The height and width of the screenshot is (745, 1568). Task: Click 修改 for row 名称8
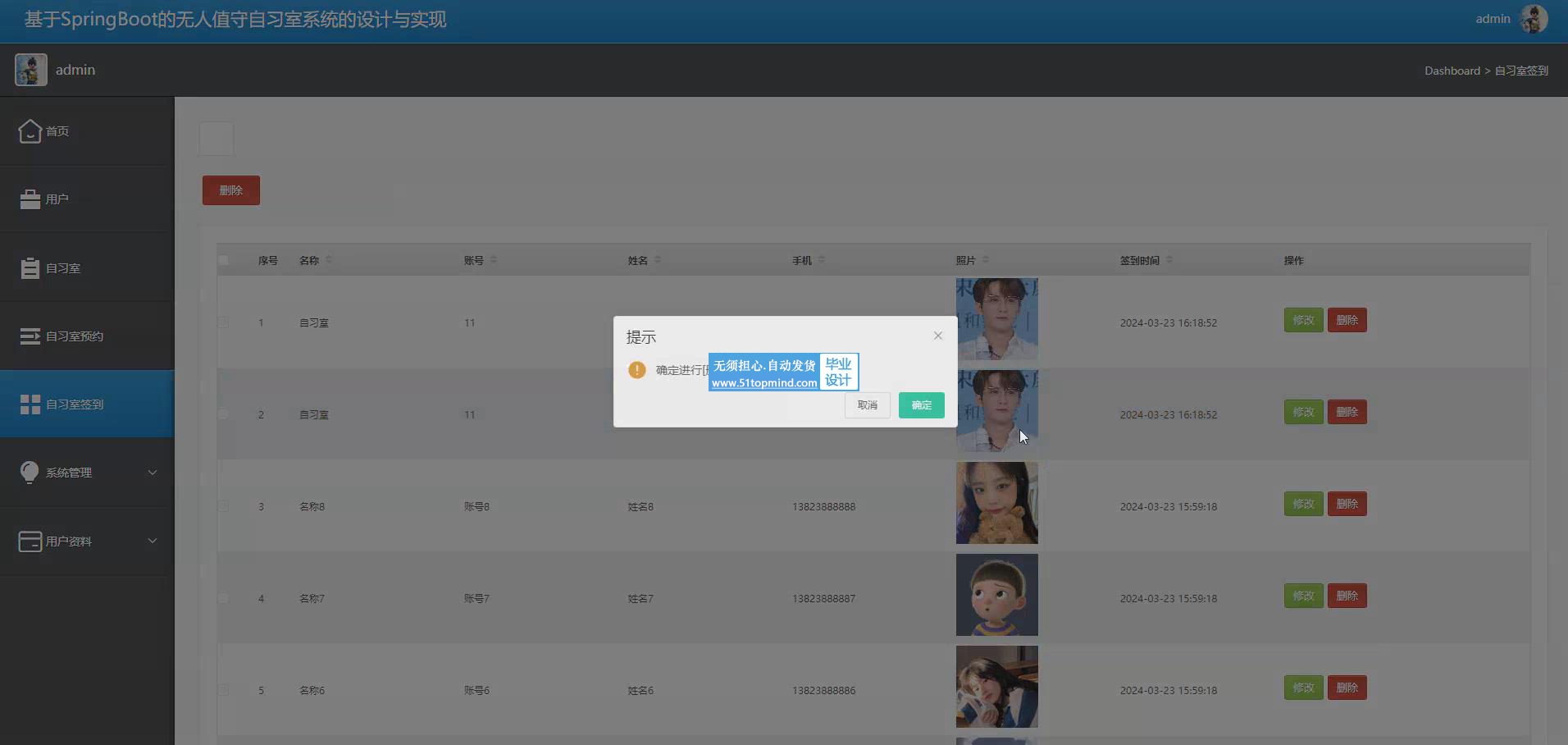[x=1304, y=504]
